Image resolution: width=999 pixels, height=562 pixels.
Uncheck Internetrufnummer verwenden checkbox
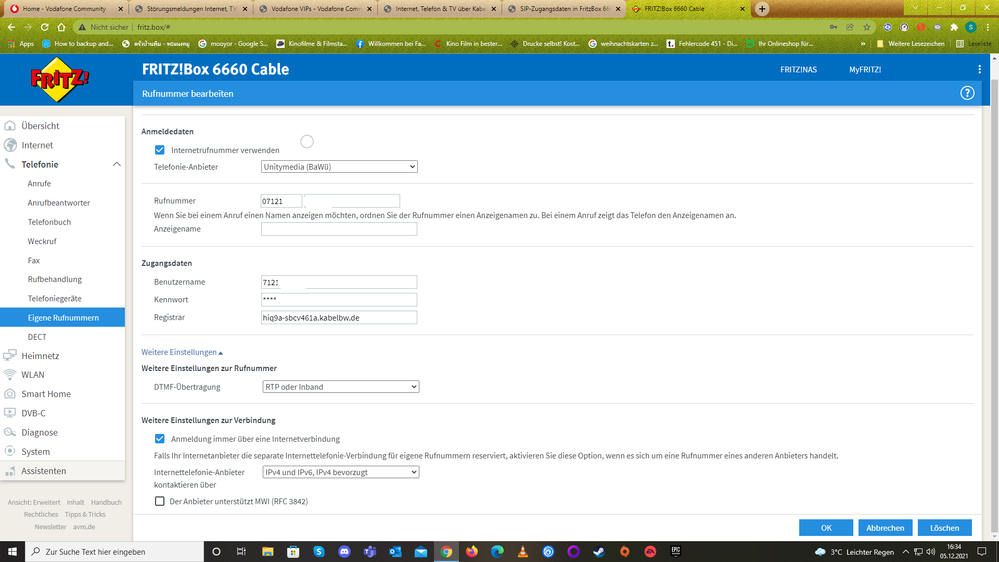tap(159, 150)
